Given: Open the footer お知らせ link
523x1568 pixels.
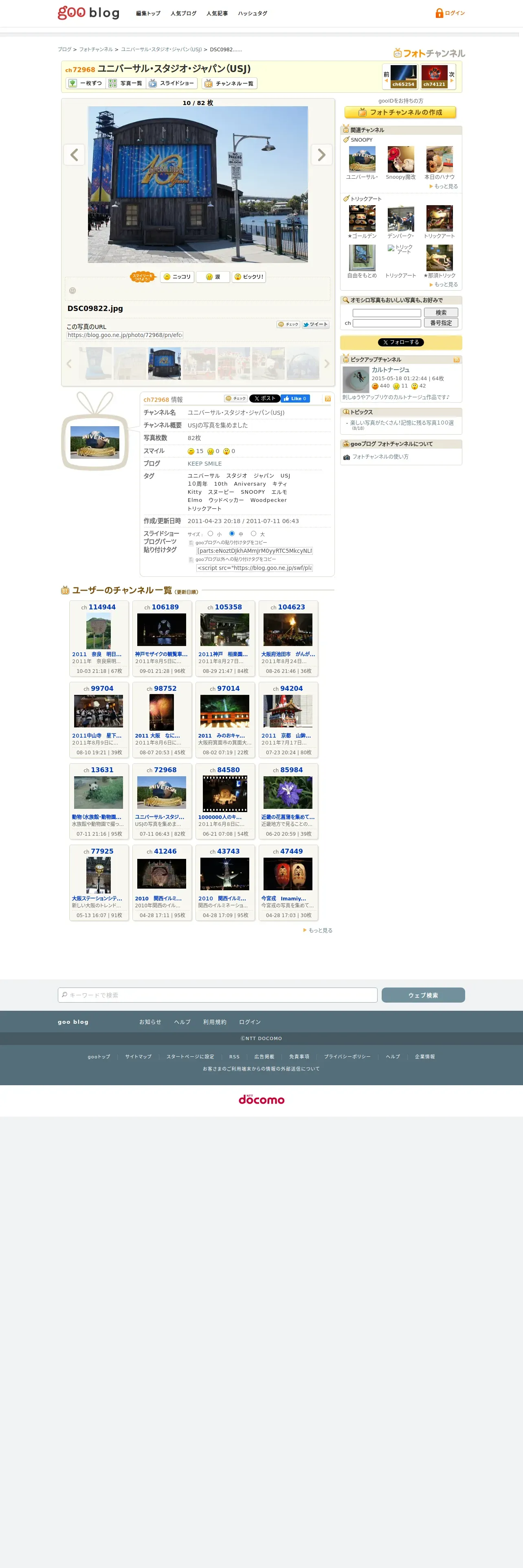Looking at the screenshot, I should (150, 1022).
